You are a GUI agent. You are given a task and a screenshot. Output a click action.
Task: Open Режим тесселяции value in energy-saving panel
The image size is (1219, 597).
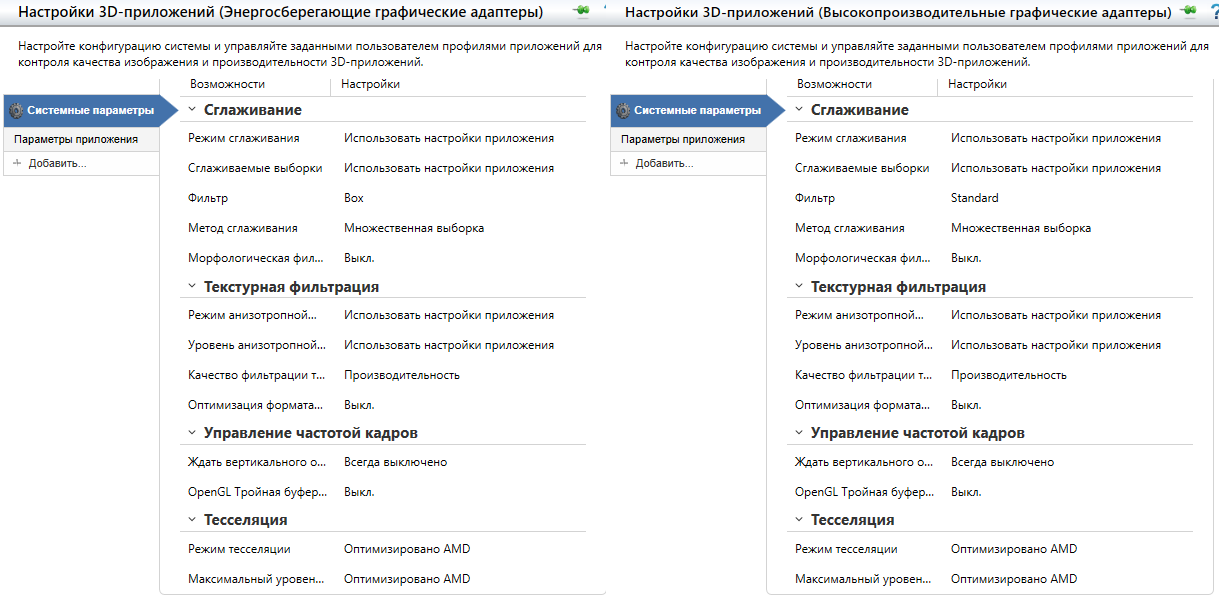coord(407,549)
